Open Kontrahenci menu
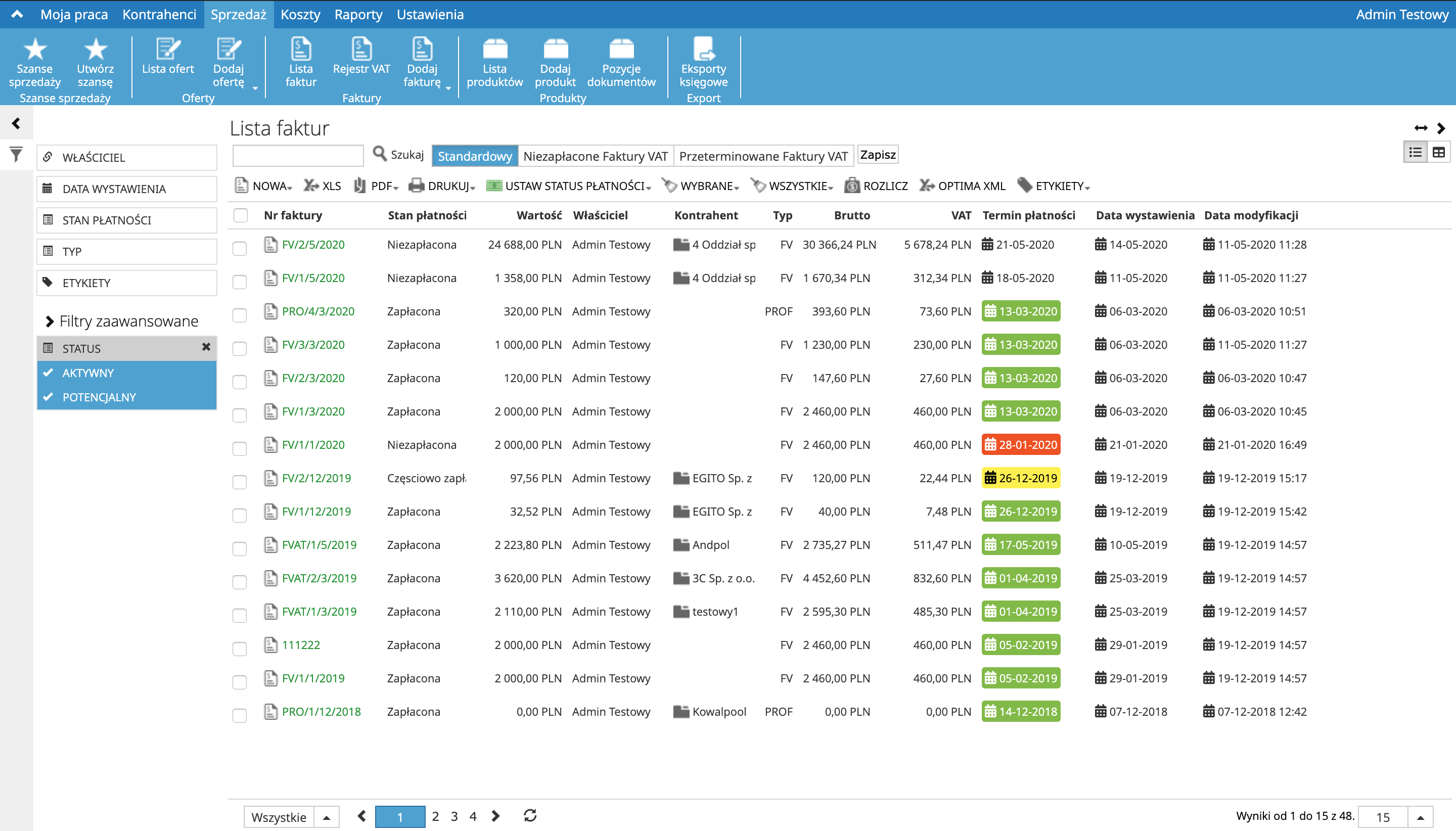This screenshot has height=831, width=1456. pos(159,14)
